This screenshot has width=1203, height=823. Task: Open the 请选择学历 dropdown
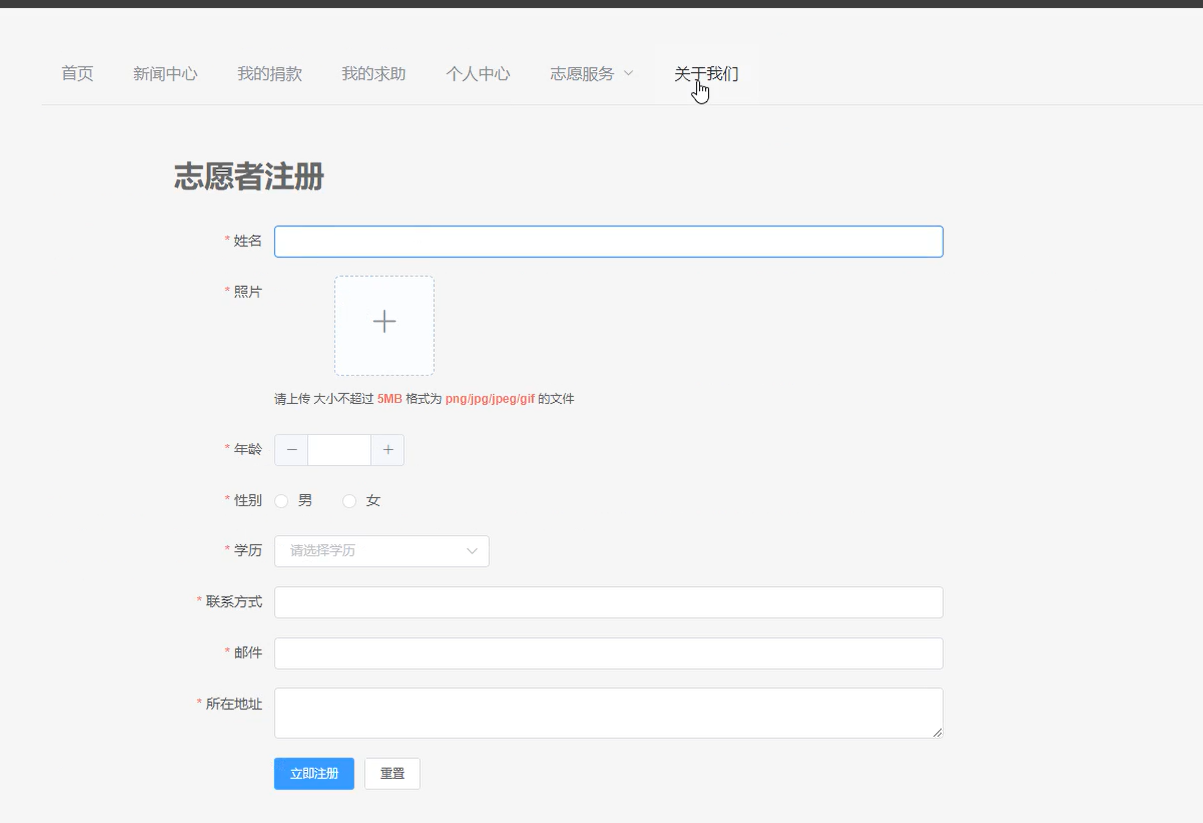click(381, 551)
